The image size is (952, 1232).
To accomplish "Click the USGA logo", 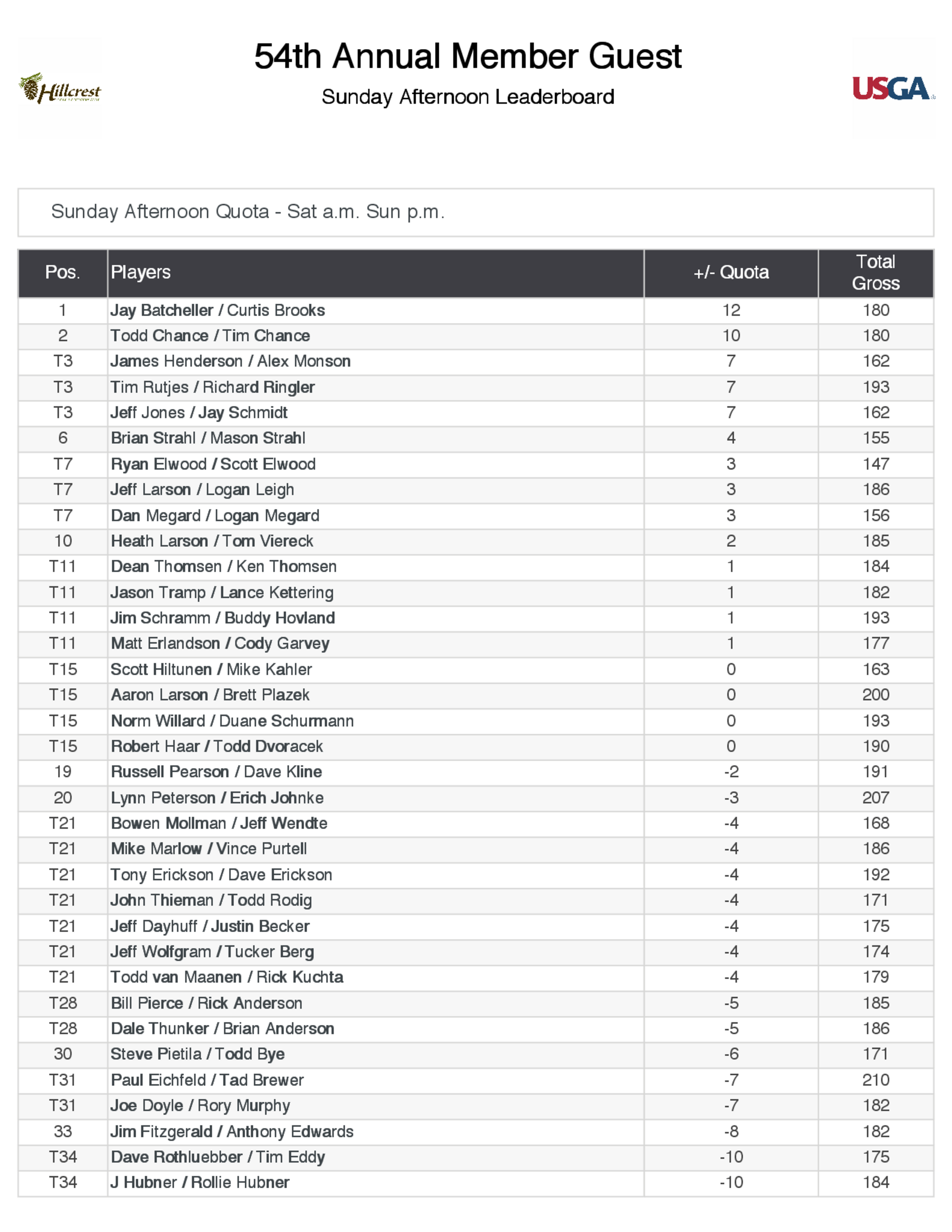I will 892,89.
